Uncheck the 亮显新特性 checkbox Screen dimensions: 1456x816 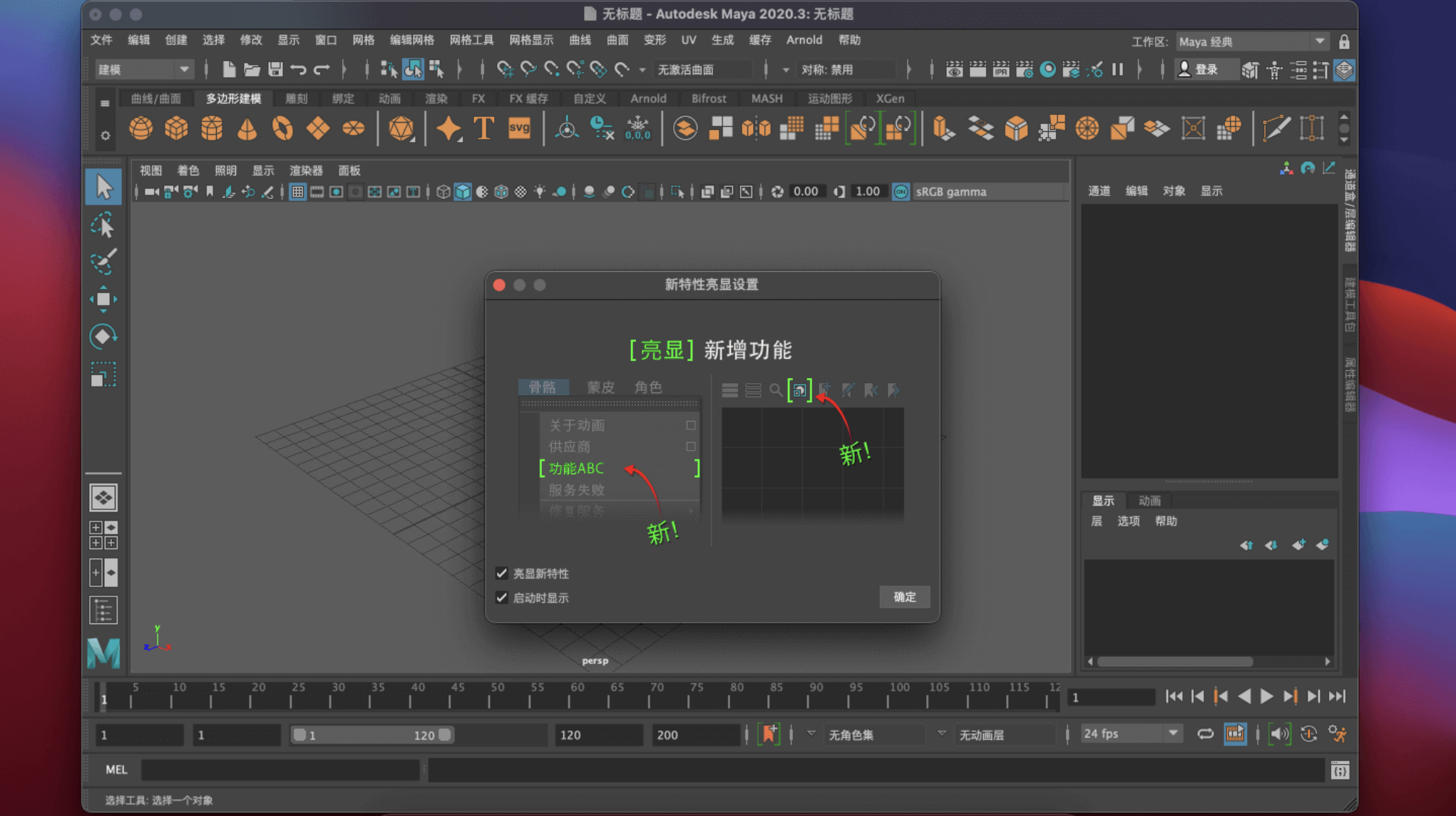click(x=502, y=573)
